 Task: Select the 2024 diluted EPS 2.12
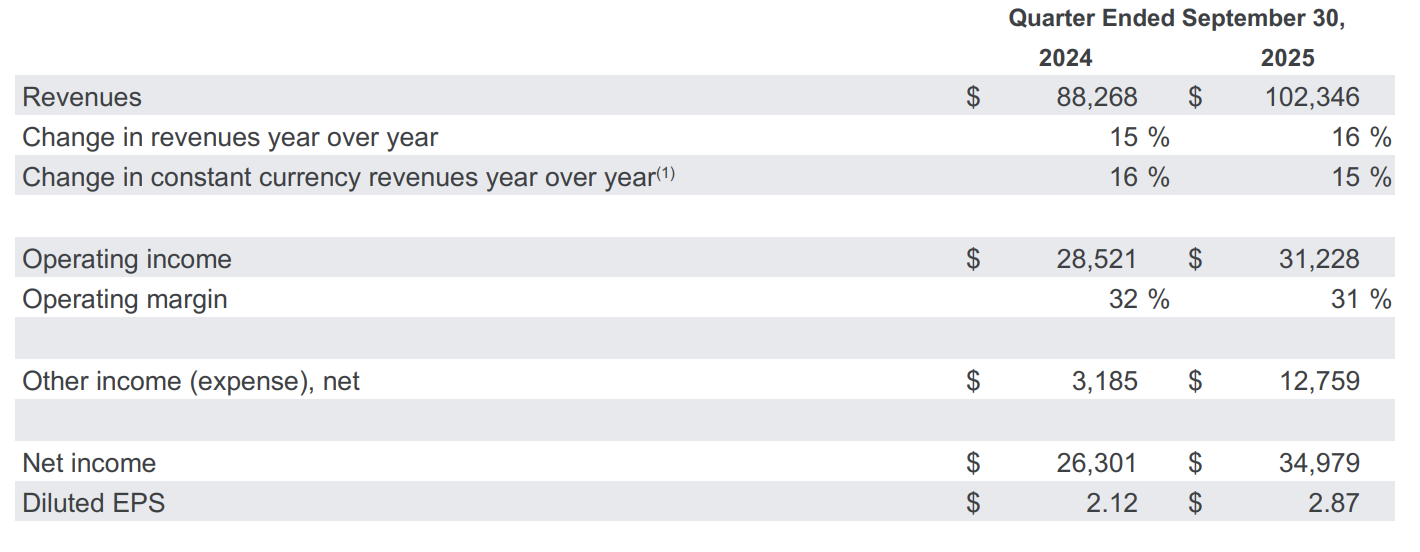pyautogui.click(x=1111, y=503)
